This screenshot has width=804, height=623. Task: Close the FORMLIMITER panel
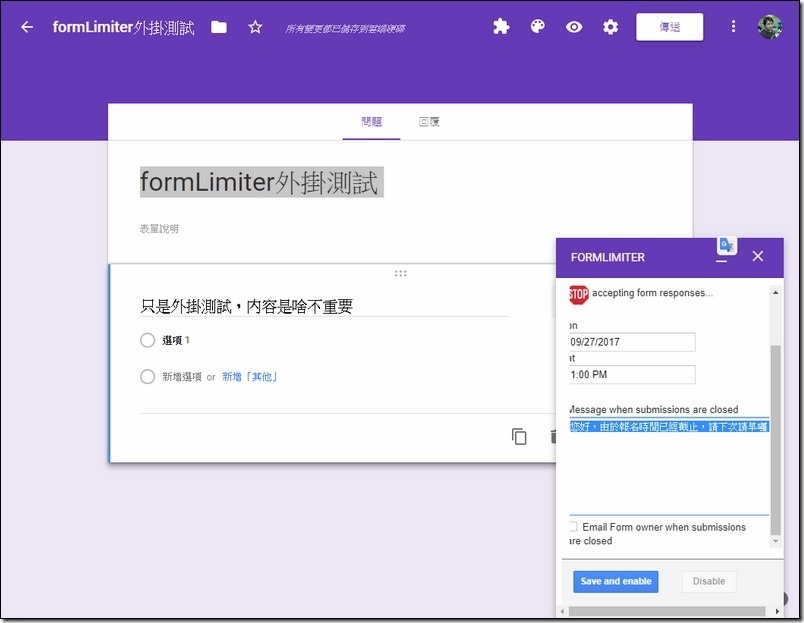click(757, 256)
